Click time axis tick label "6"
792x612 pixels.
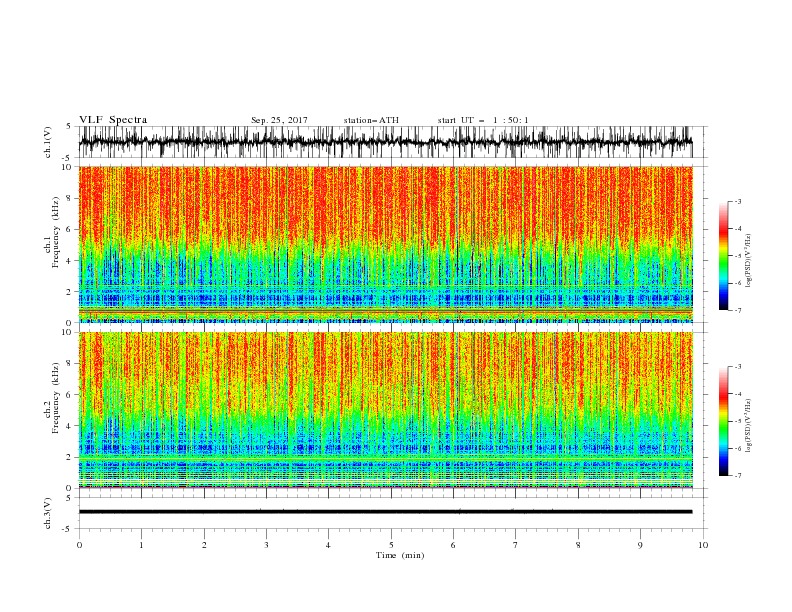click(x=453, y=545)
